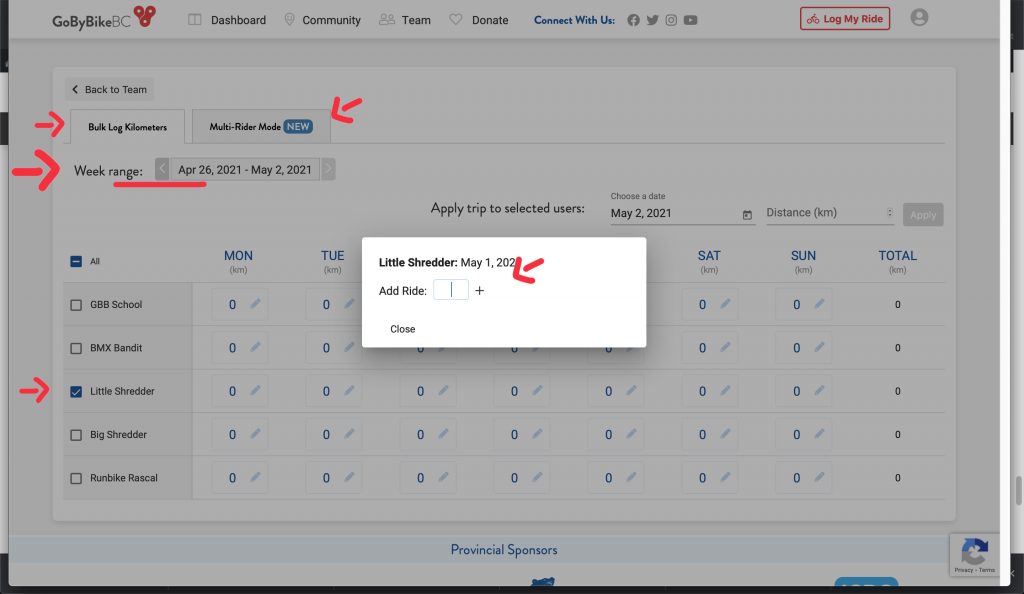The width and height of the screenshot is (1024, 594).
Task: Go to the previous week range
Action: point(162,169)
